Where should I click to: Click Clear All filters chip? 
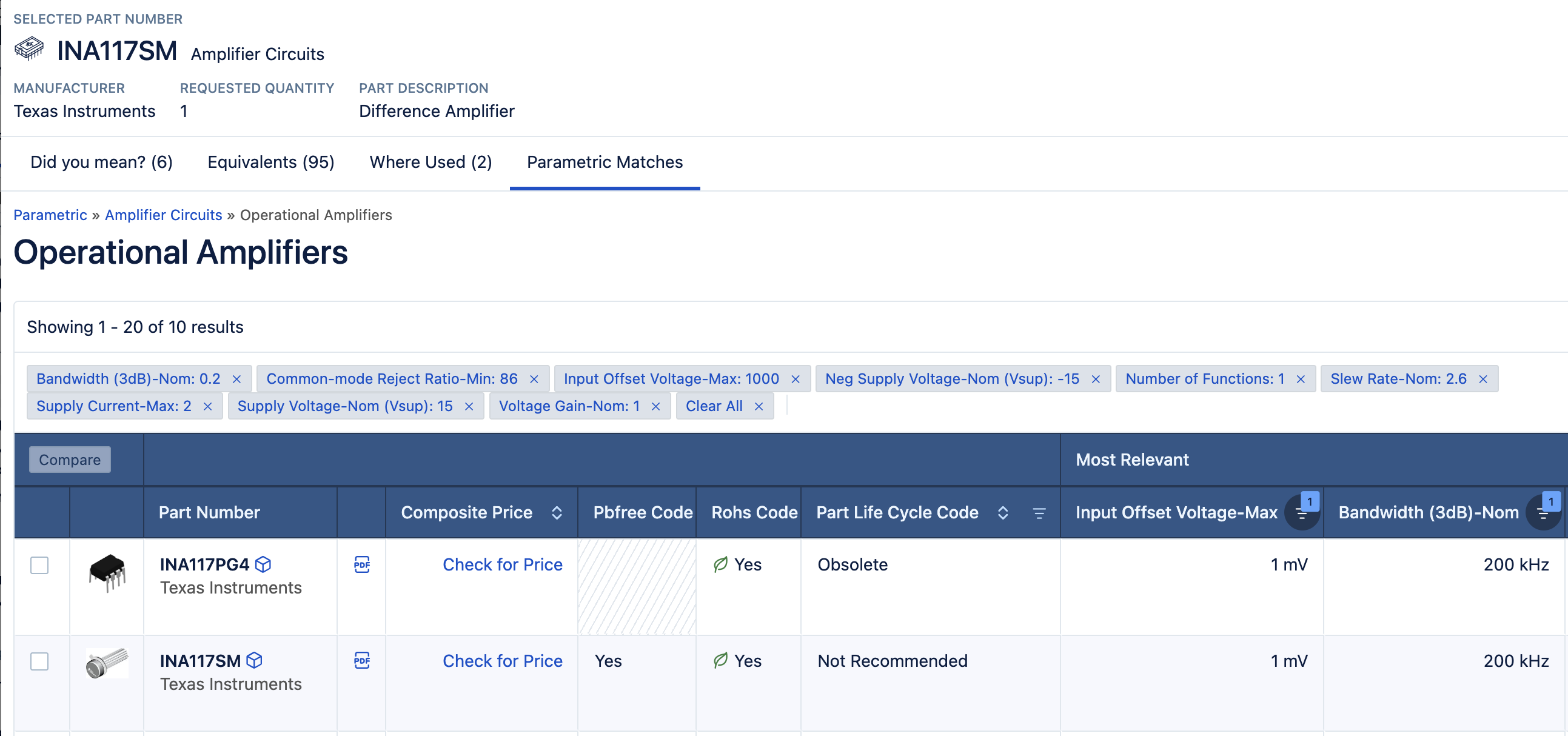pos(714,406)
